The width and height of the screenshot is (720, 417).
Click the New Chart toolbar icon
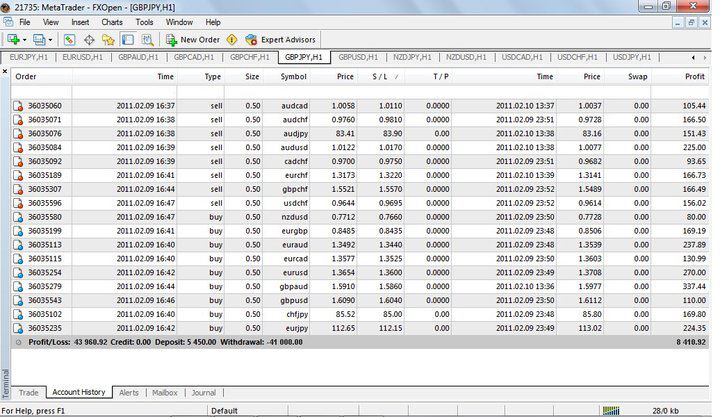click(13, 40)
